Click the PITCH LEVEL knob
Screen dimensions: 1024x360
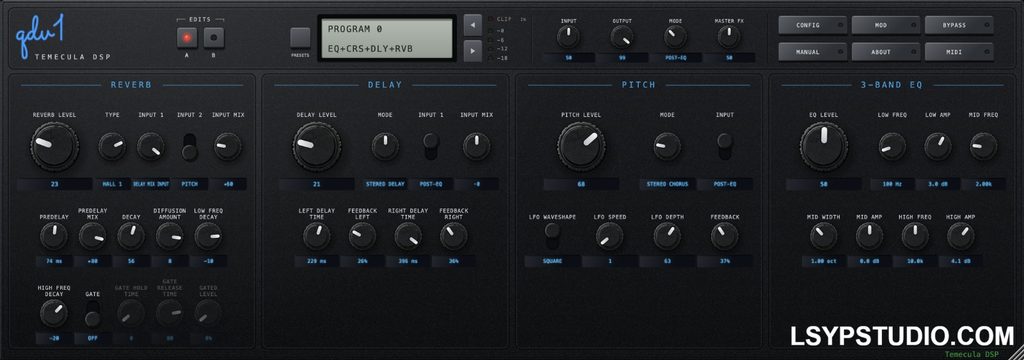coord(581,146)
